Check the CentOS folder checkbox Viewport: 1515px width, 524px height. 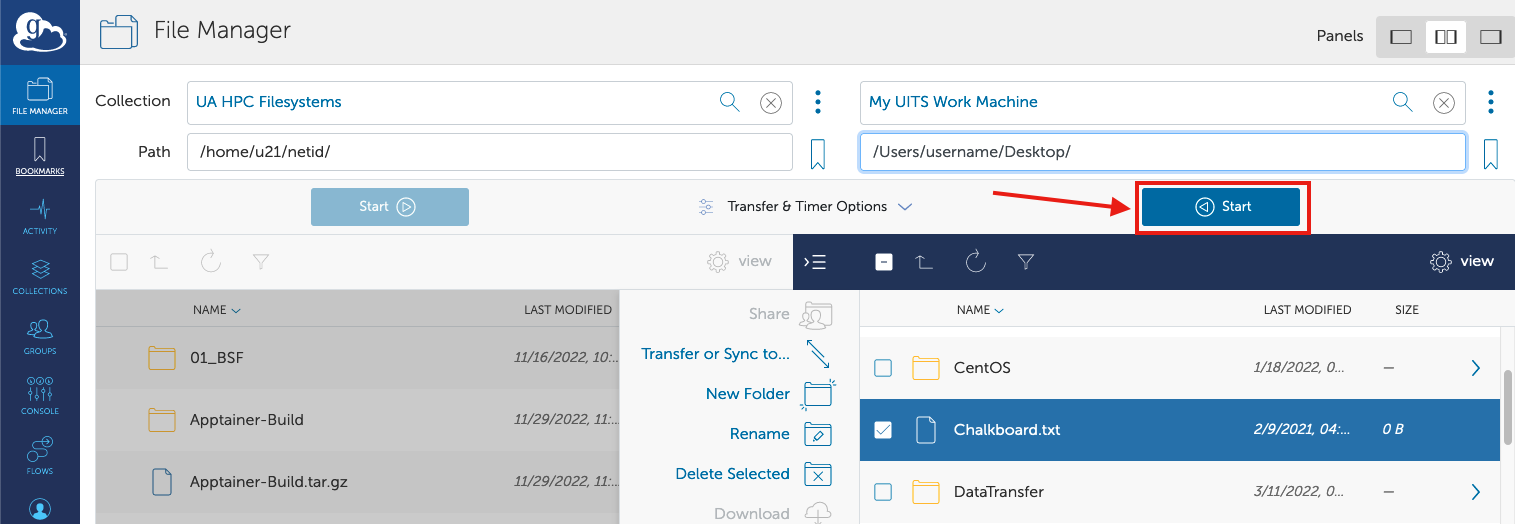tap(883, 368)
